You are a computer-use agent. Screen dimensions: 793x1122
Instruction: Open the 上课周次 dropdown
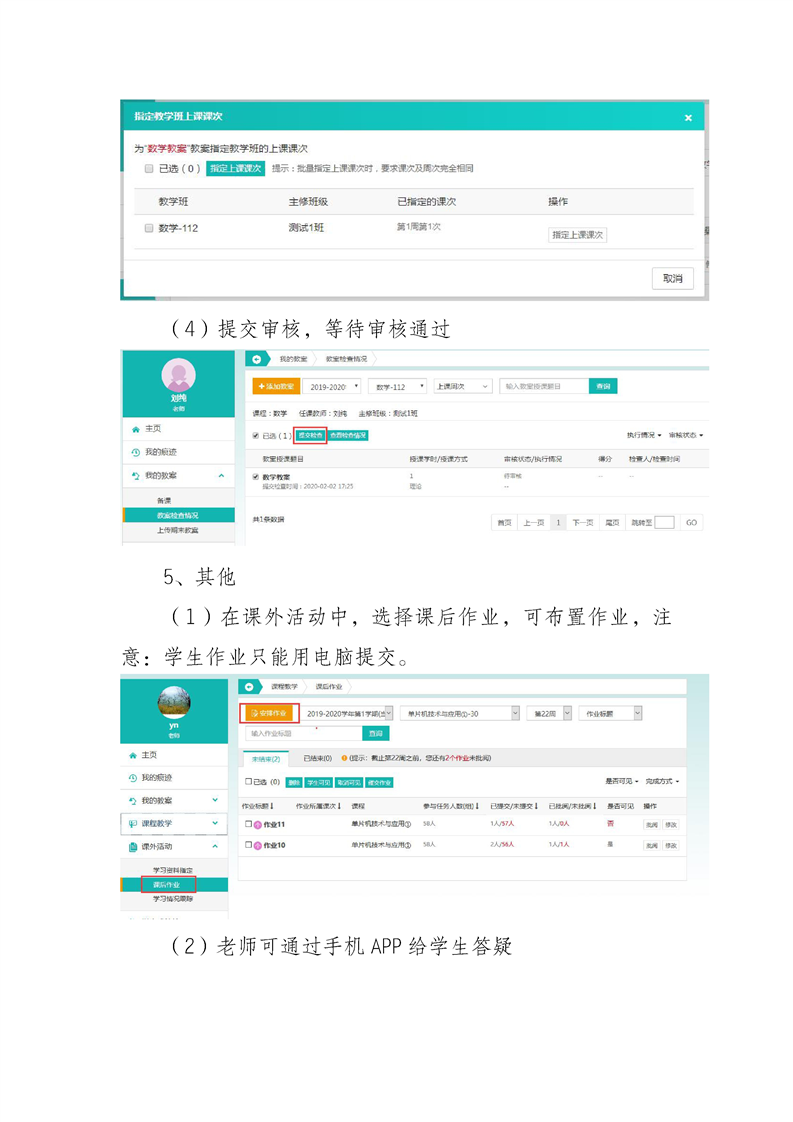462,386
